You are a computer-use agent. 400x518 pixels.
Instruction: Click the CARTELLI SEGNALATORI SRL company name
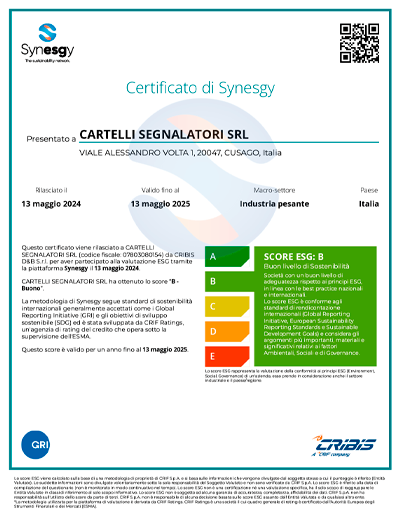click(164, 134)
